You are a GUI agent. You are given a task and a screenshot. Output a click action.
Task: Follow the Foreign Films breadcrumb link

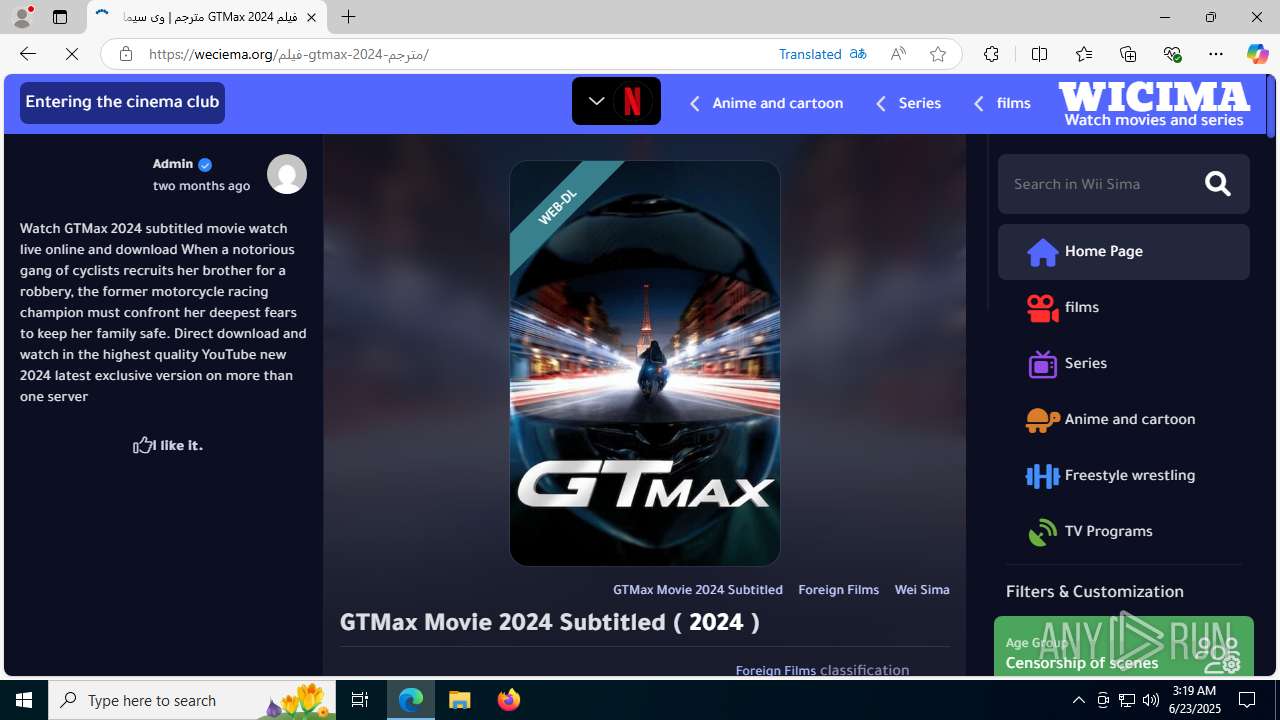click(x=838, y=590)
